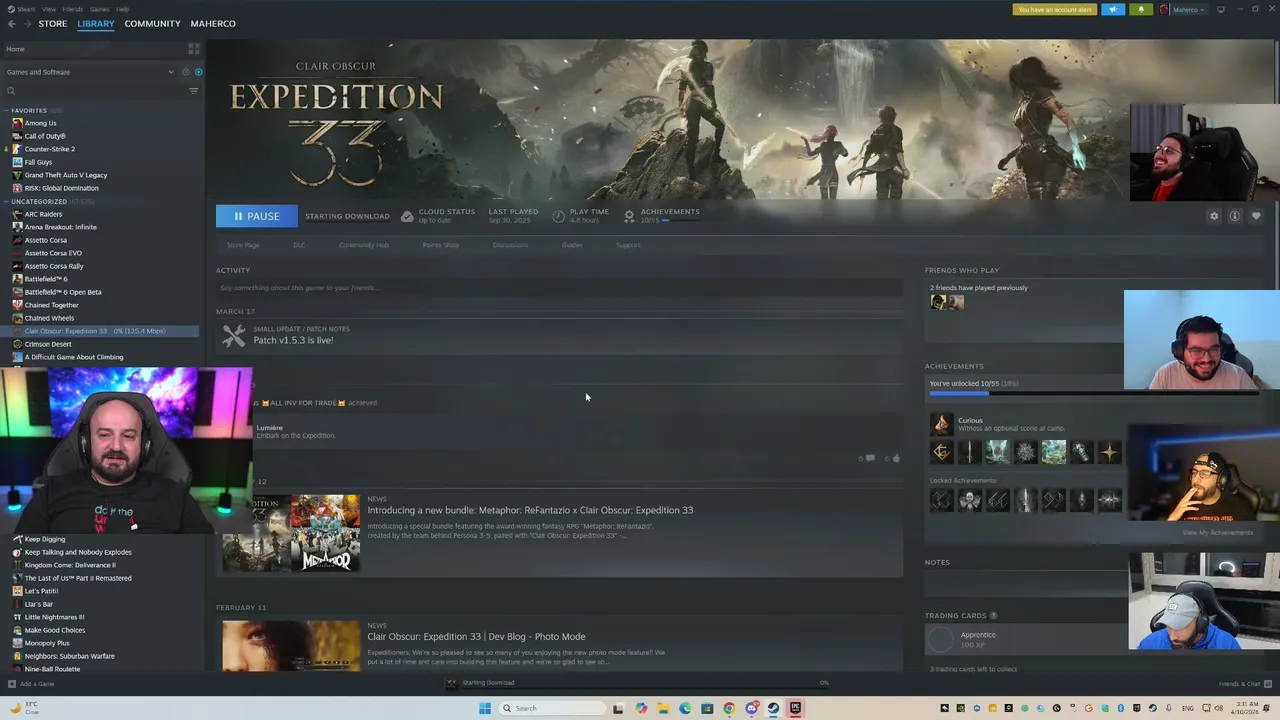Open the Points Shop link

coord(441,245)
